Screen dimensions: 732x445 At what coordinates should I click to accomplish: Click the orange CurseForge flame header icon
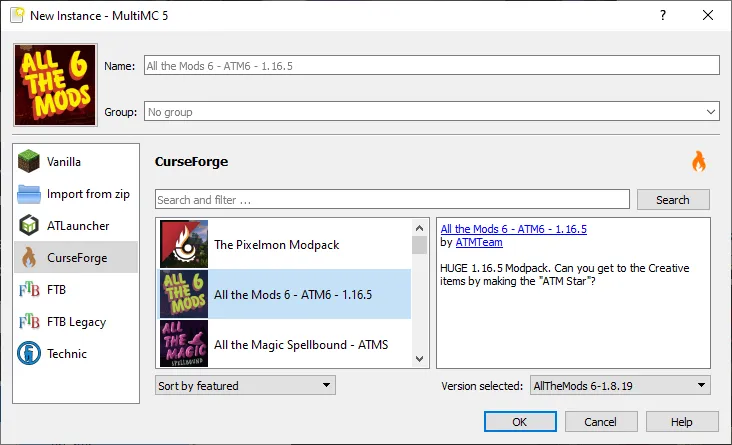(699, 162)
